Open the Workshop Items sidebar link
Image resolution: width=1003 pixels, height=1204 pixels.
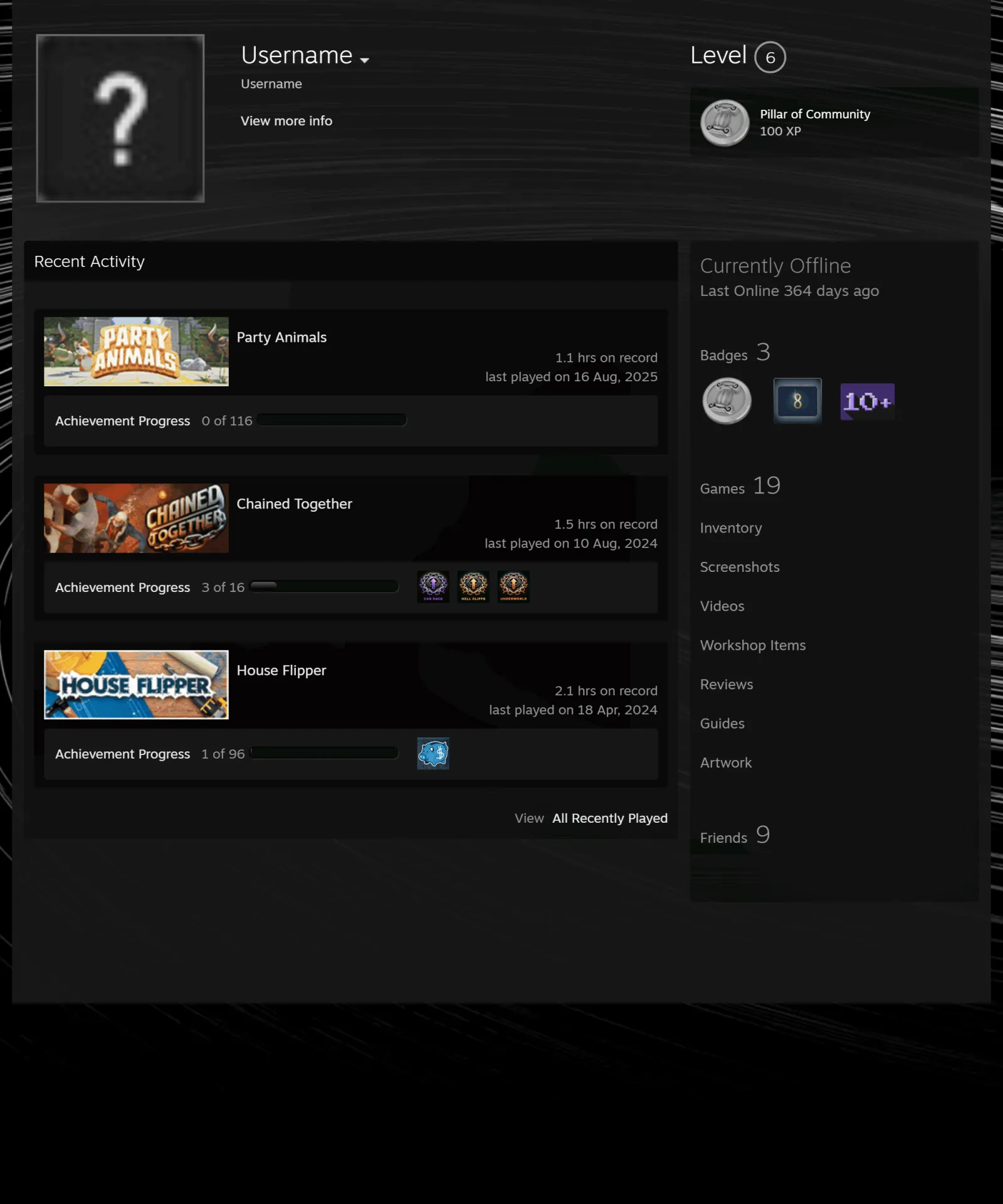pyautogui.click(x=753, y=645)
